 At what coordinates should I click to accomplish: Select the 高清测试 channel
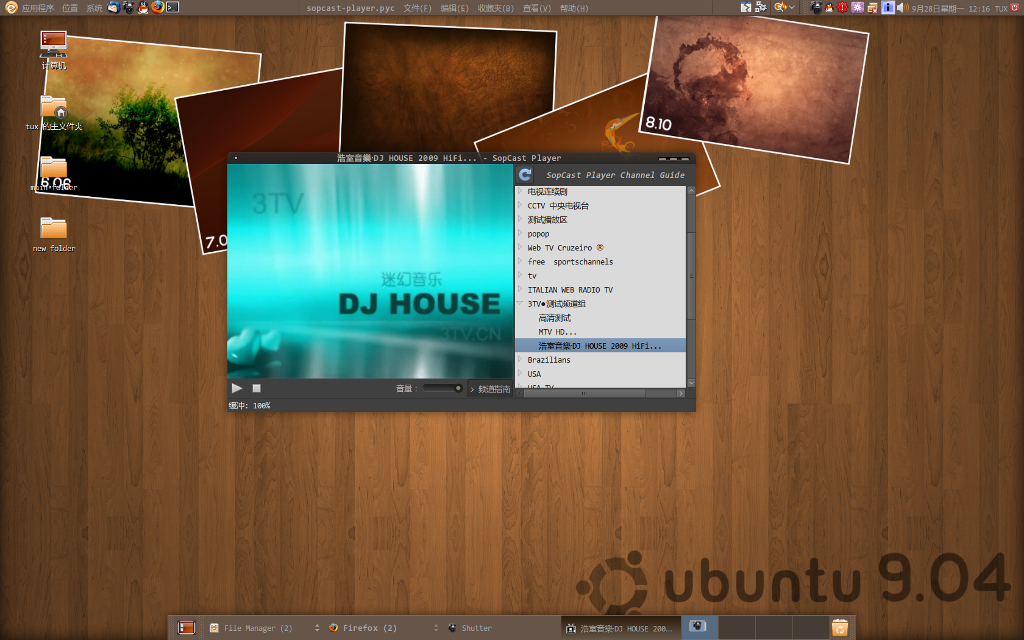coord(554,318)
